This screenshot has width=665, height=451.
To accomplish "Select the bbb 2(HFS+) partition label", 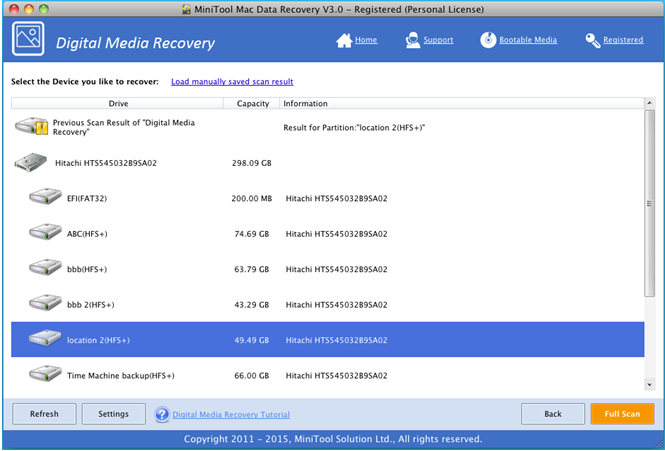I will point(90,305).
